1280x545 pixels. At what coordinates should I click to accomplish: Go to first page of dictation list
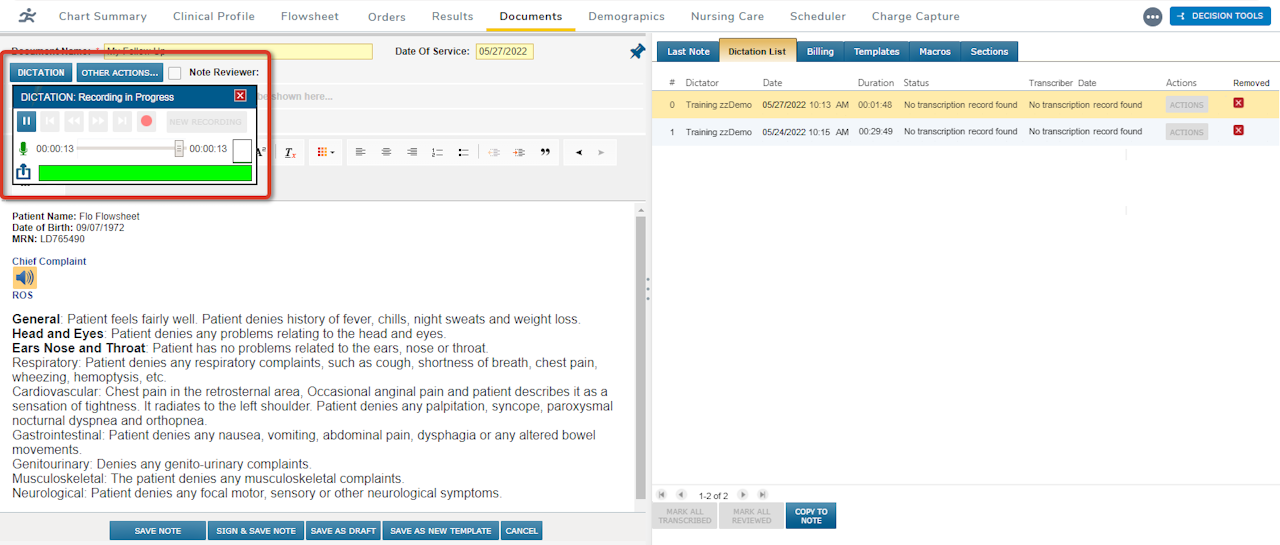pyautogui.click(x=662, y=494)
